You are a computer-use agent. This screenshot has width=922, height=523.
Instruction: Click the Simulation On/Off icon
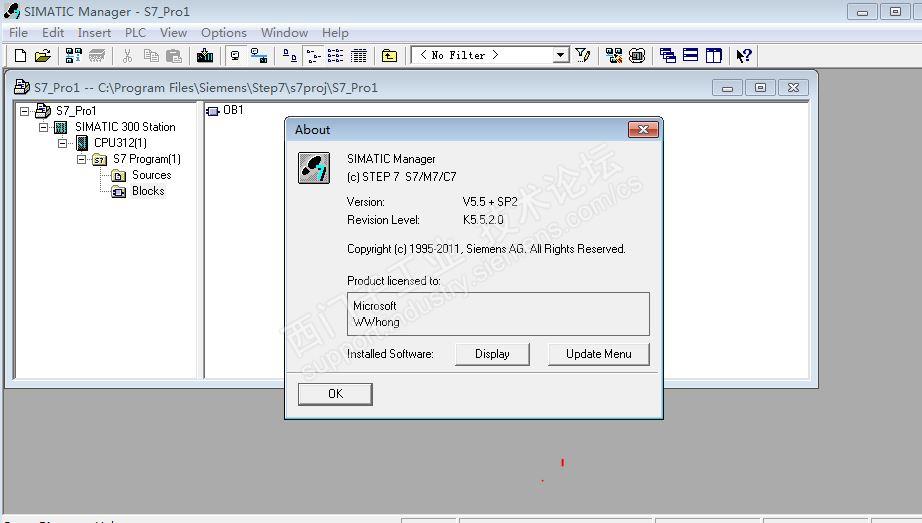pos(637,55)
